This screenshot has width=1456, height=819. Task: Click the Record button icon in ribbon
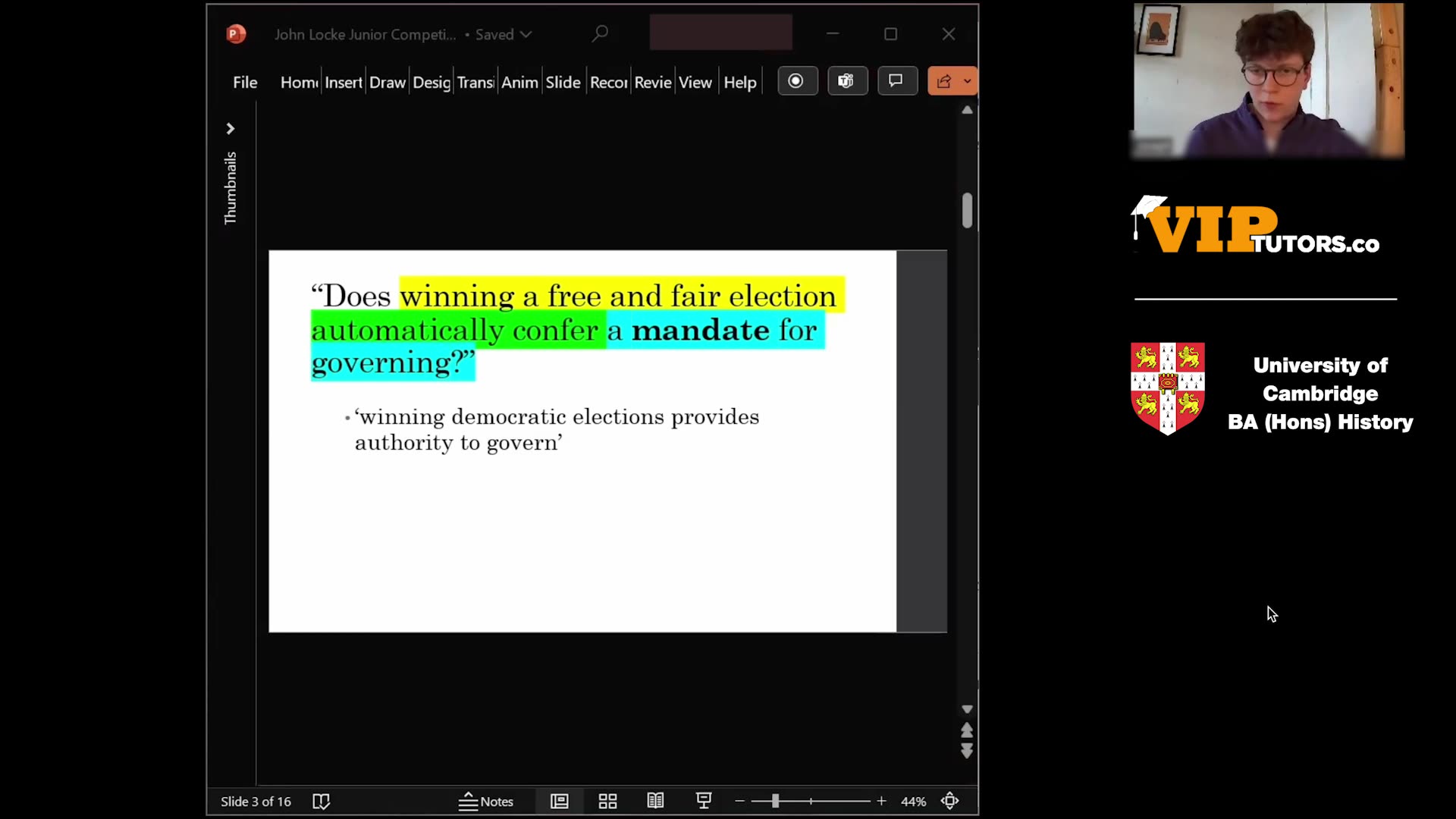pyautogui.click(x=796, y=81)
